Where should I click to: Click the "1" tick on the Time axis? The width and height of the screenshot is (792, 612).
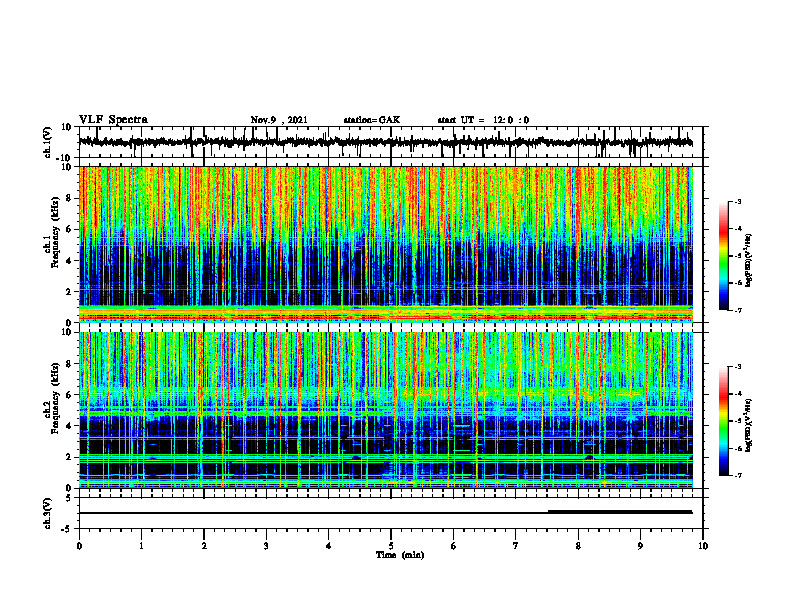click(x=142, y=546)
